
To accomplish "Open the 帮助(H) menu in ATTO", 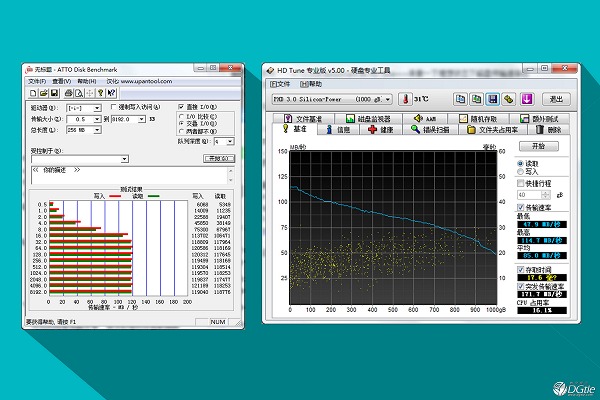I will [x=87, y=81].
